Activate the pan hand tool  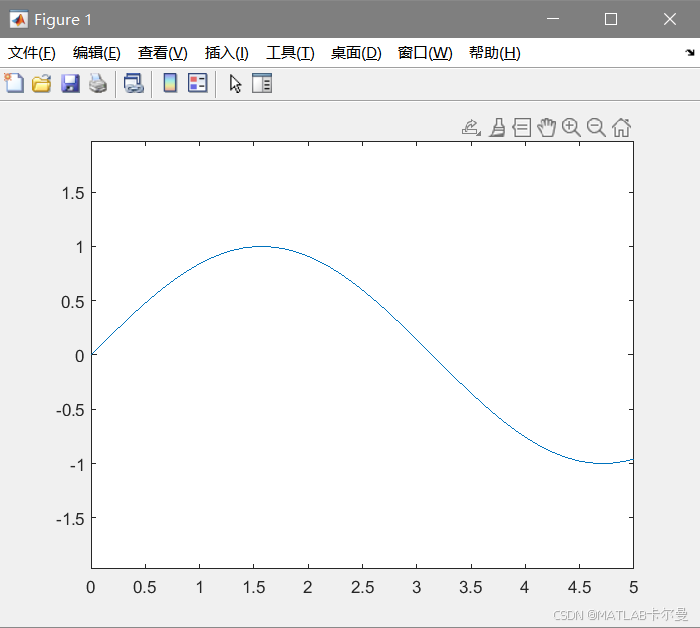[546, 128]
